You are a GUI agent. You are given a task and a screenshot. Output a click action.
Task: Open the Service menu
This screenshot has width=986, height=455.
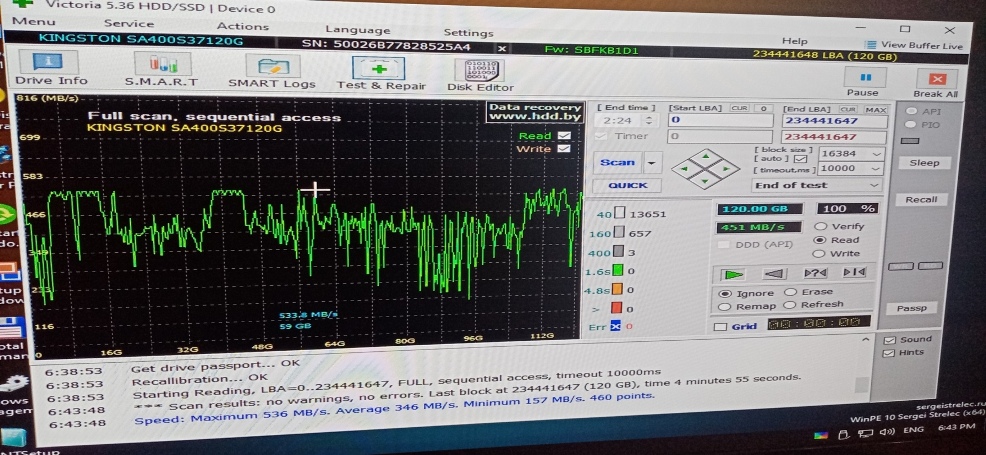point(129,24)
